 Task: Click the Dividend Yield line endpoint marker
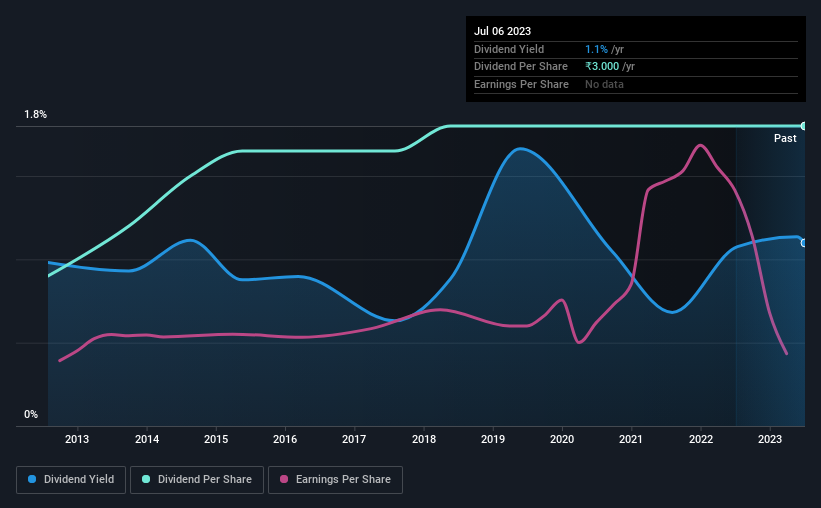(804, 243)
